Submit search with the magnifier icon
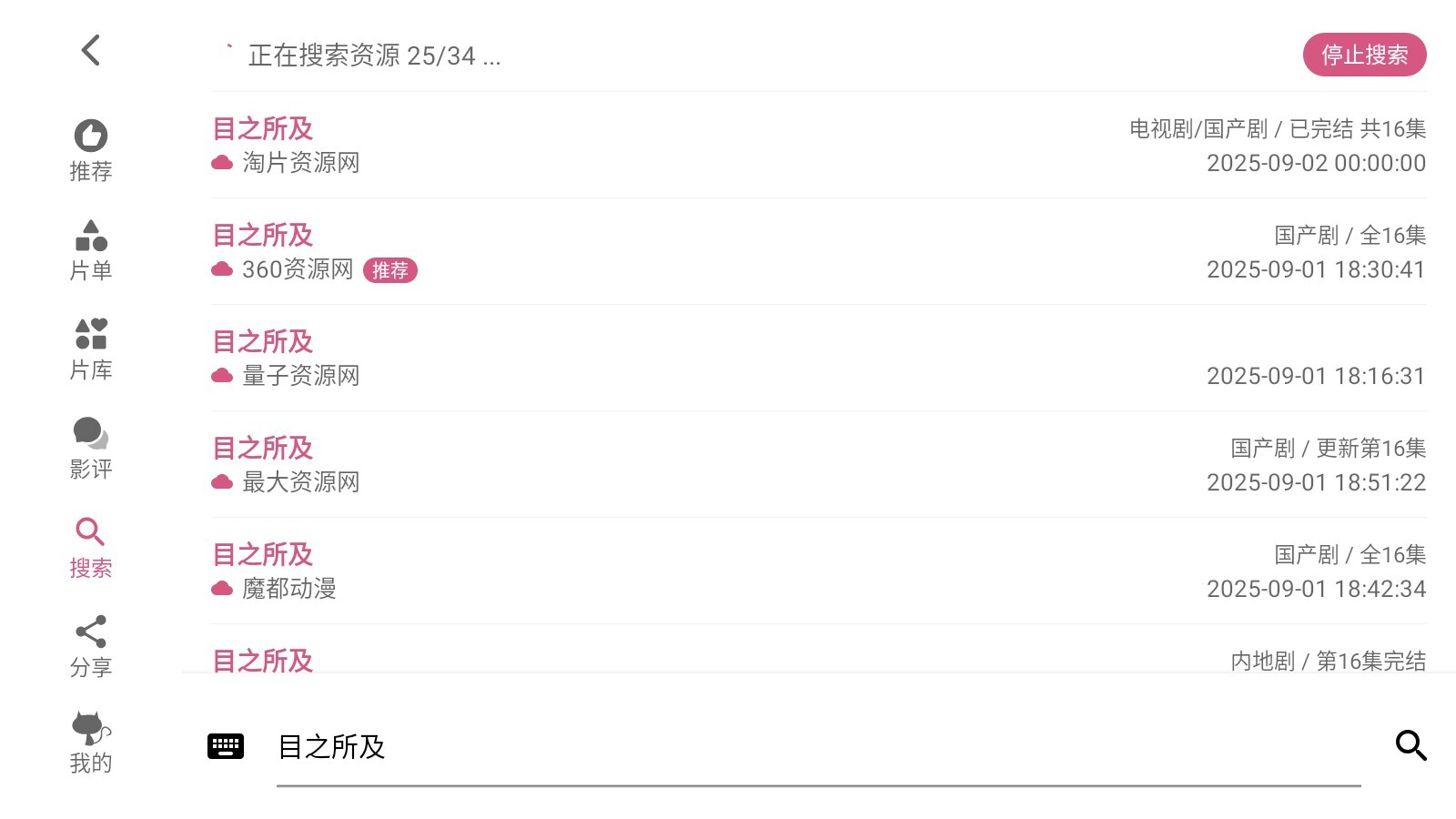1456x819 pixels. coord(1410,745)
